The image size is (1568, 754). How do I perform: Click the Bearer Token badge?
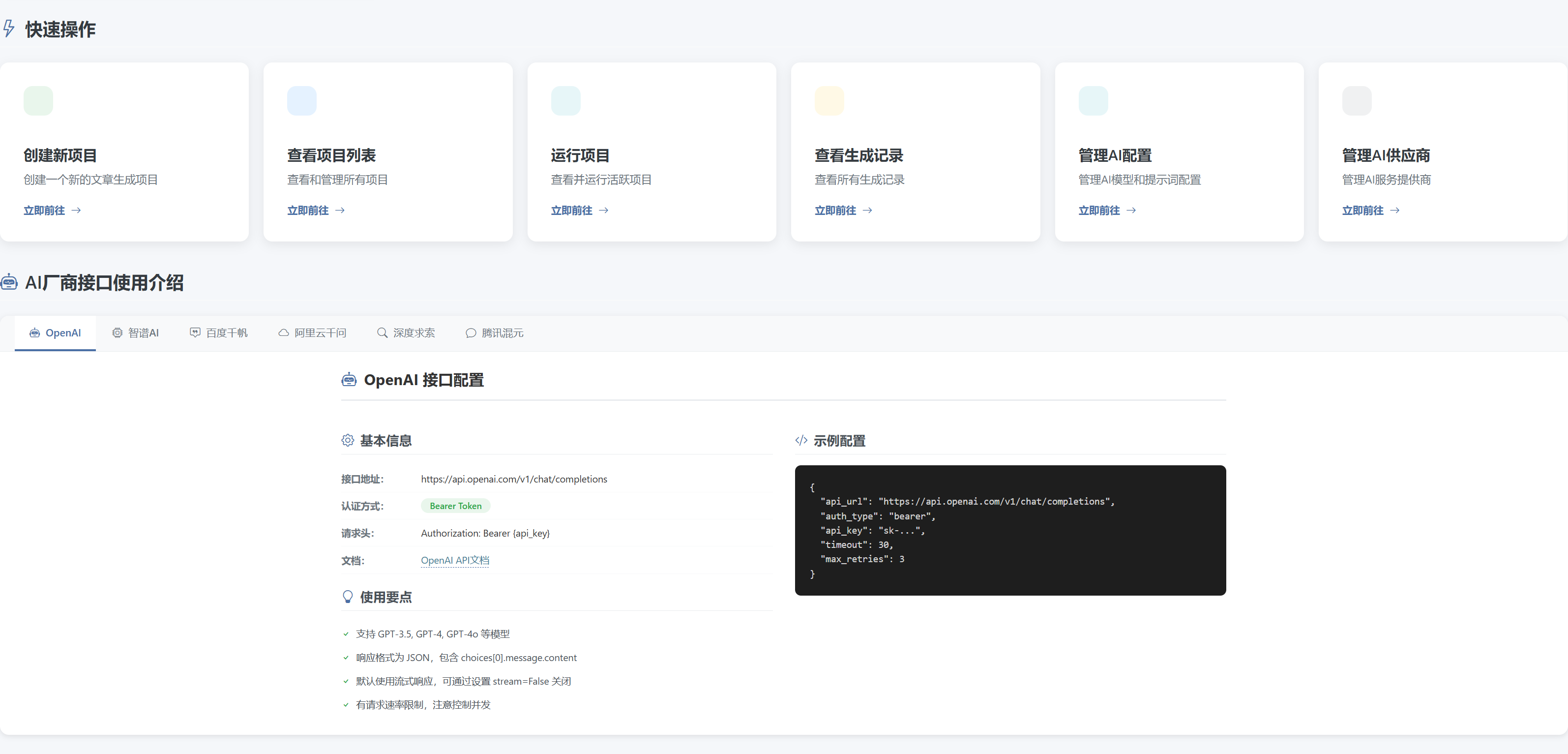[x=455, y=506]
